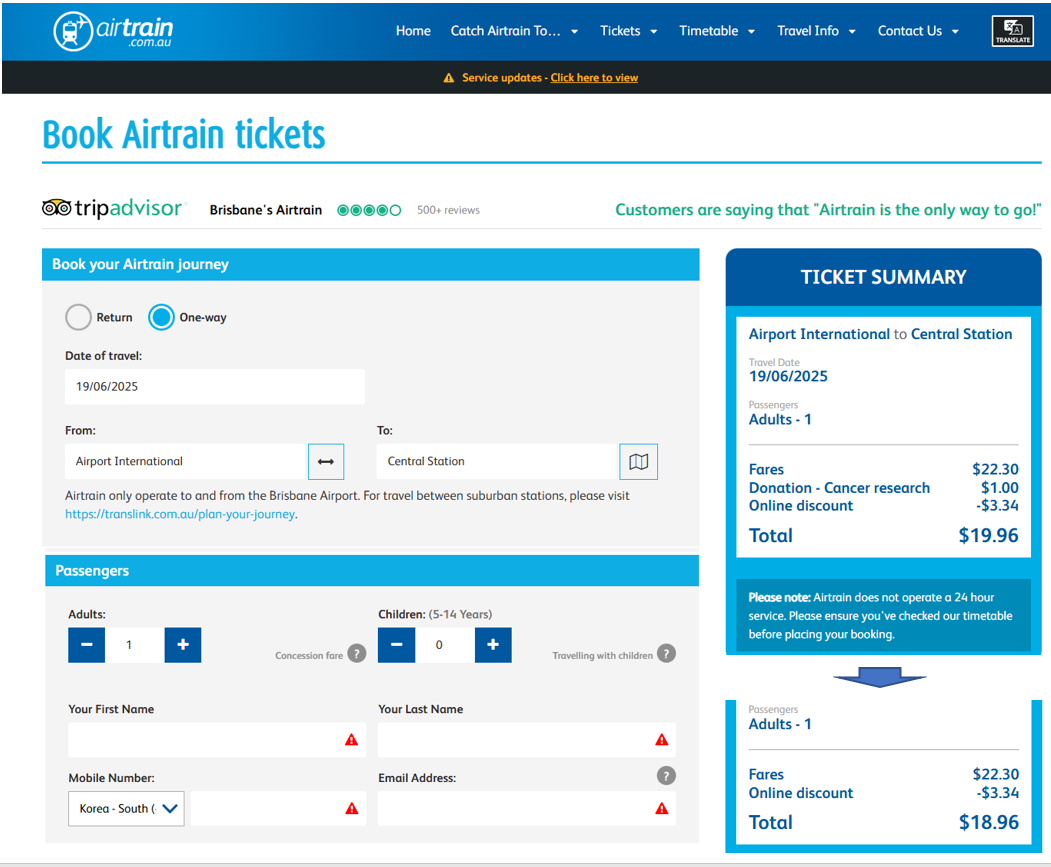Click the Passengers section header
This screenshot has width=1051, height=867.
click(372, 571)
